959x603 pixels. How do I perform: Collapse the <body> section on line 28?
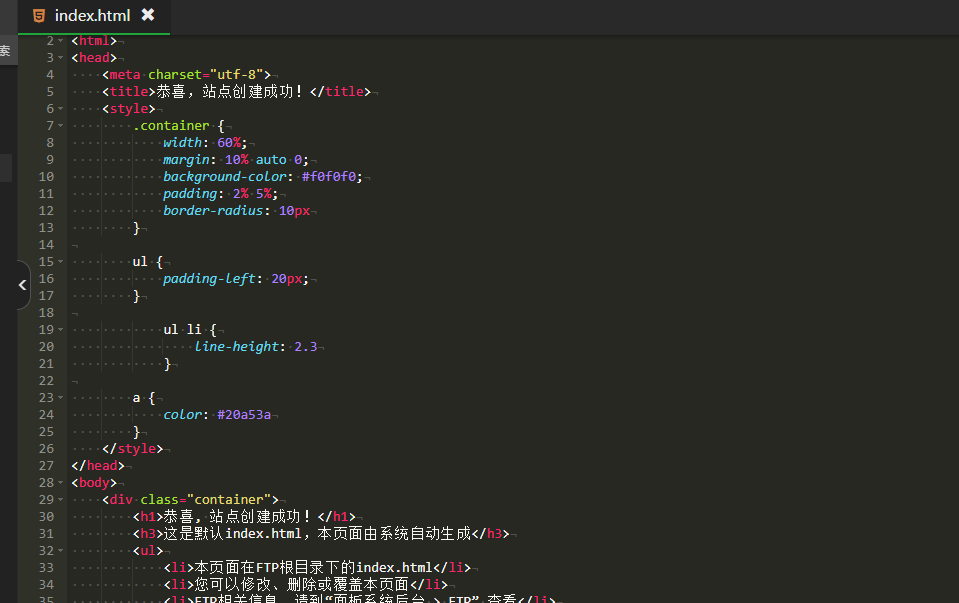(x=61, y=482)
